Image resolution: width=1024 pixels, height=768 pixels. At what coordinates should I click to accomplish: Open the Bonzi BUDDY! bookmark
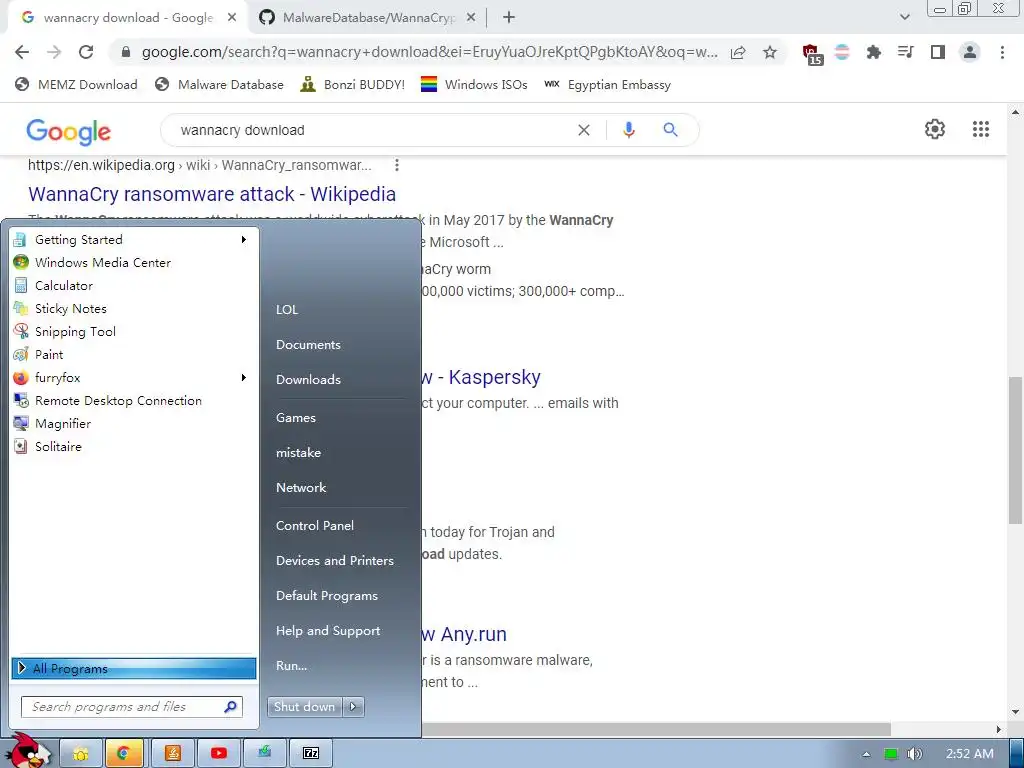pos(353,84)
